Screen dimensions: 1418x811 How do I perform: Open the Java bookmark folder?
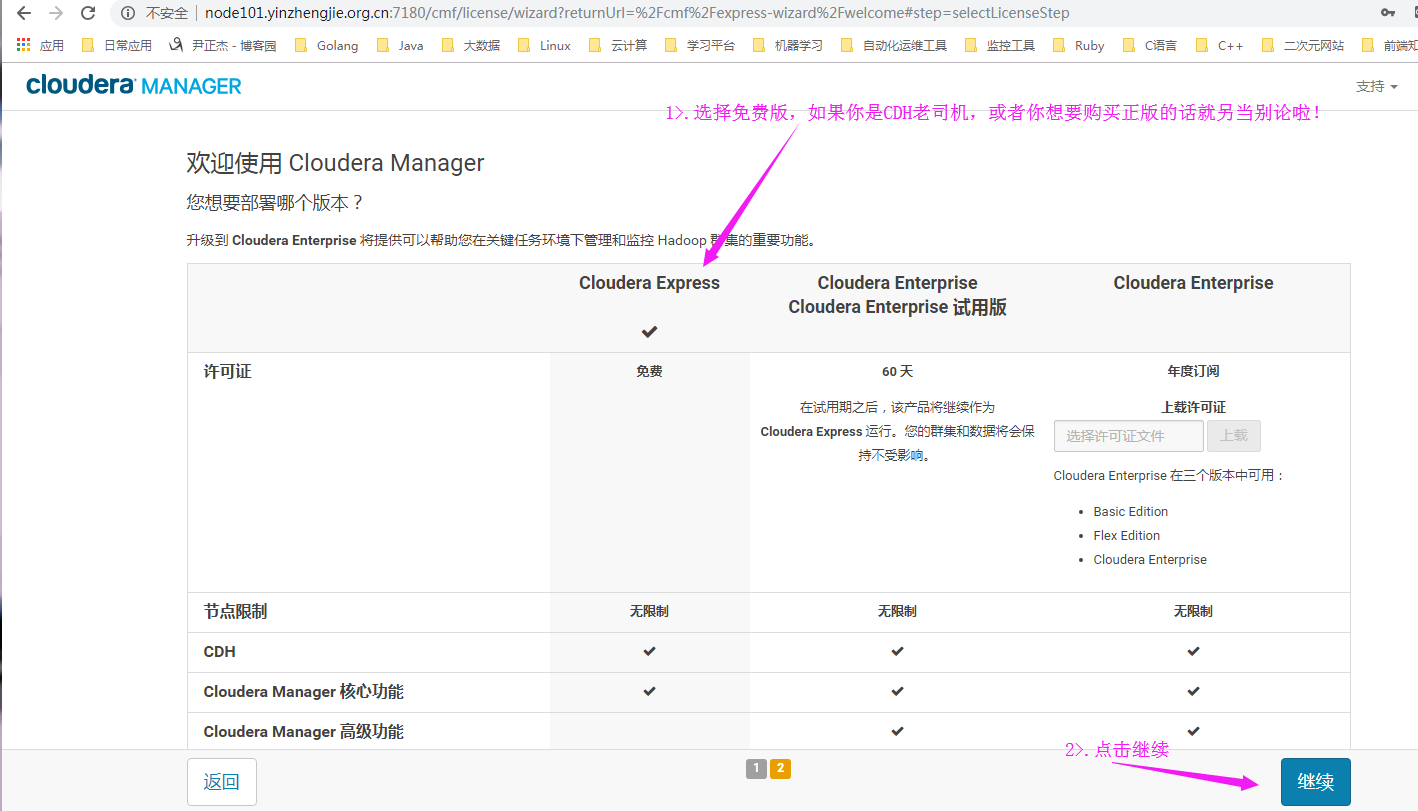click(x=400, y=45)
